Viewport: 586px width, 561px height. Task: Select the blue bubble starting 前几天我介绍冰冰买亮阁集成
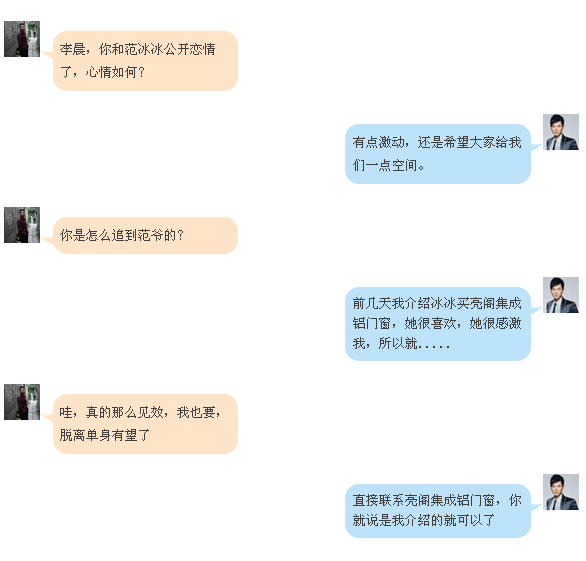point(438,324)
